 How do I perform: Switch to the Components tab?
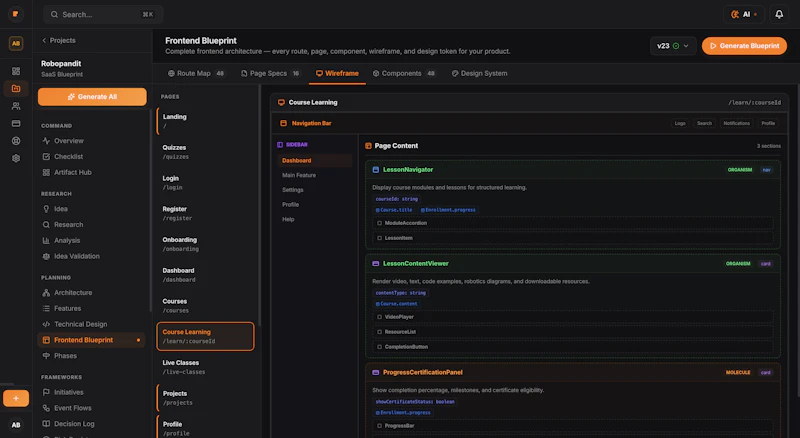404,74
